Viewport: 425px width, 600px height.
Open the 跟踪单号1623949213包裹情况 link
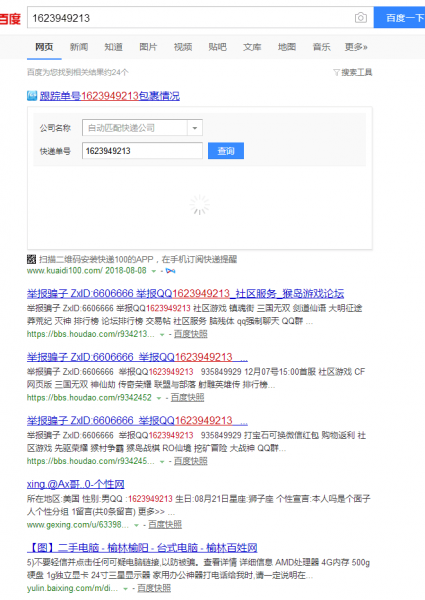(x=110, y=96)
